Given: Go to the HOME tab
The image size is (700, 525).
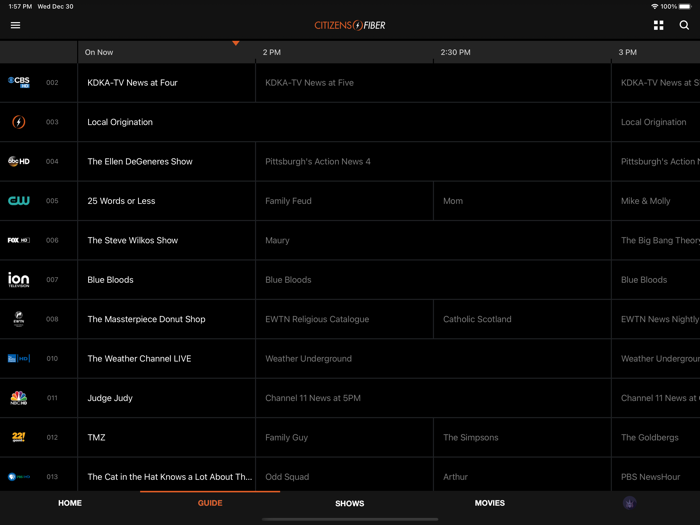Looking at the screenshot, I should pos(70,503).
